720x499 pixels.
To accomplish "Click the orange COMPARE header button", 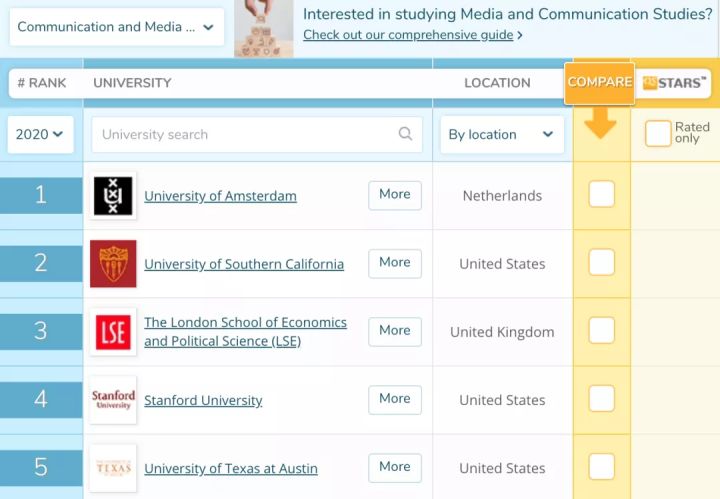I will click(600, 83).
